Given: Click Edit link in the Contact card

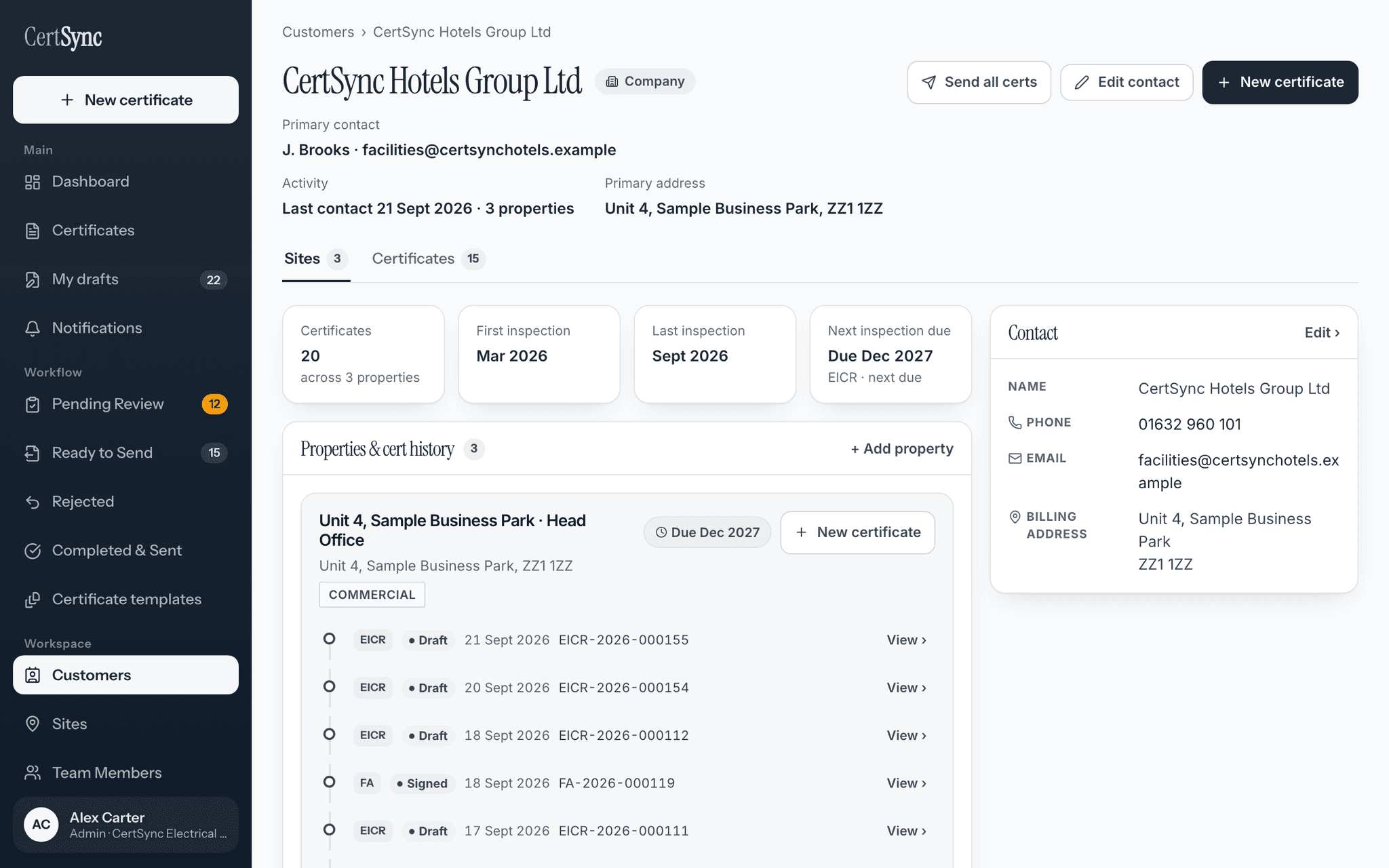Looking at the screenshot, I should [x=1322, y=332].
